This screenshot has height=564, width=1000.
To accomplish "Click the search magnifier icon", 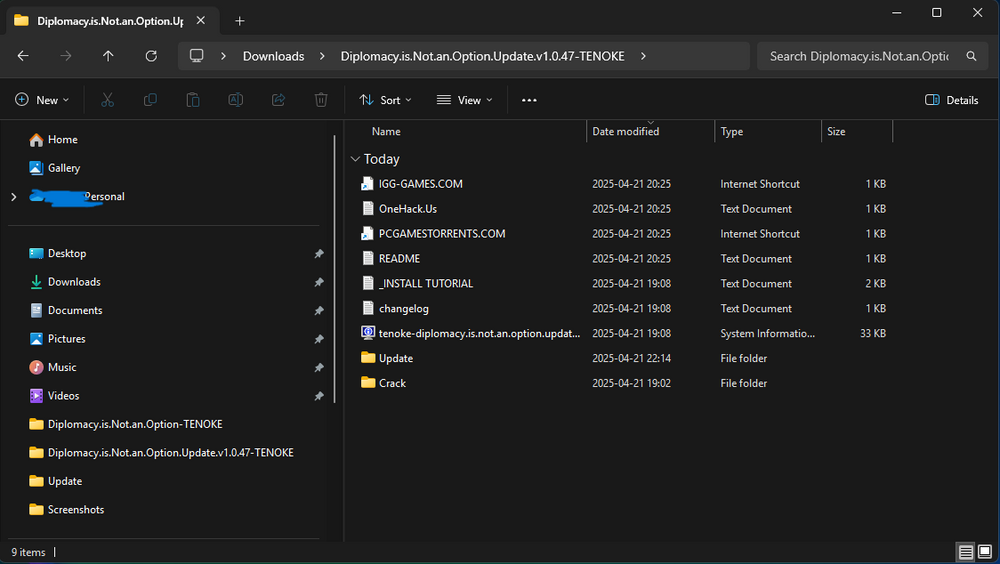I will pyautogui.click(x=971, y=56).
